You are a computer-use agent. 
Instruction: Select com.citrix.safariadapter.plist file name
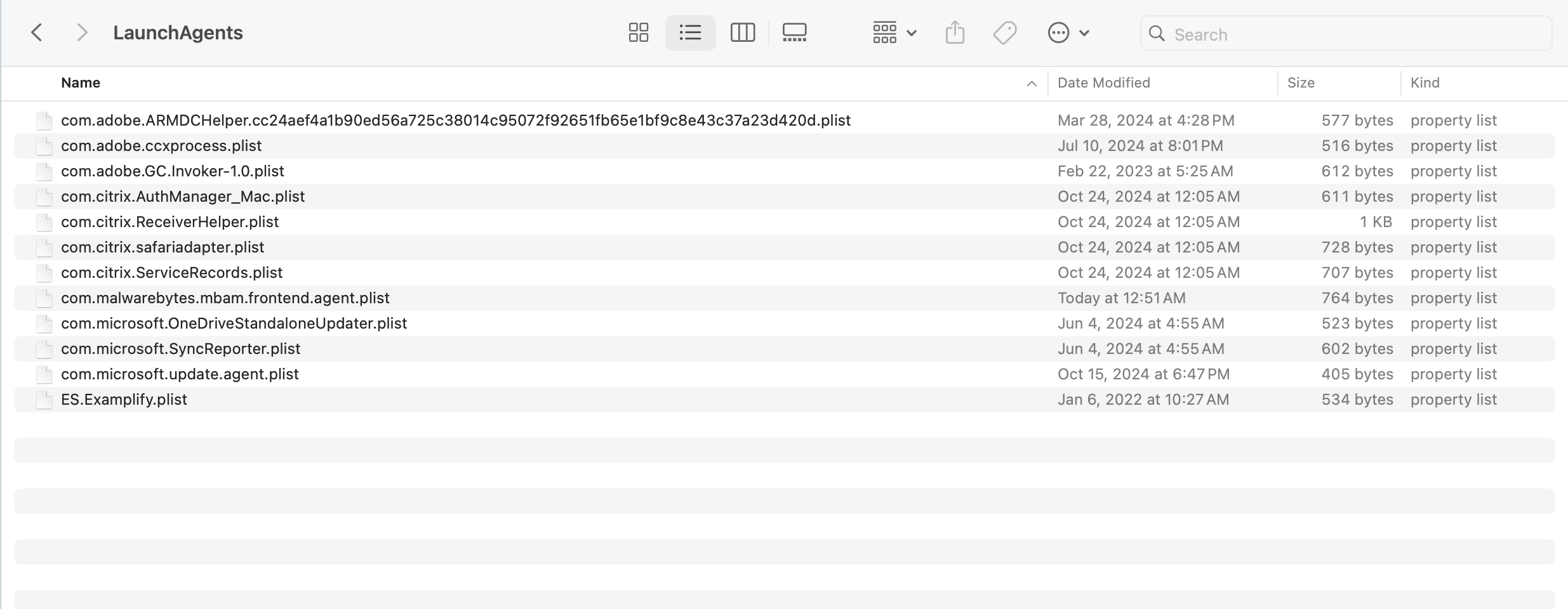coord(163,247)
